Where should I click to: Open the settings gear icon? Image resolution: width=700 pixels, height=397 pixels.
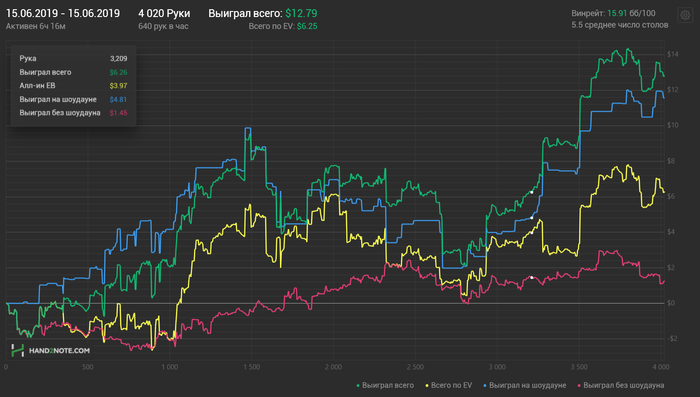[x=685, y=15]
